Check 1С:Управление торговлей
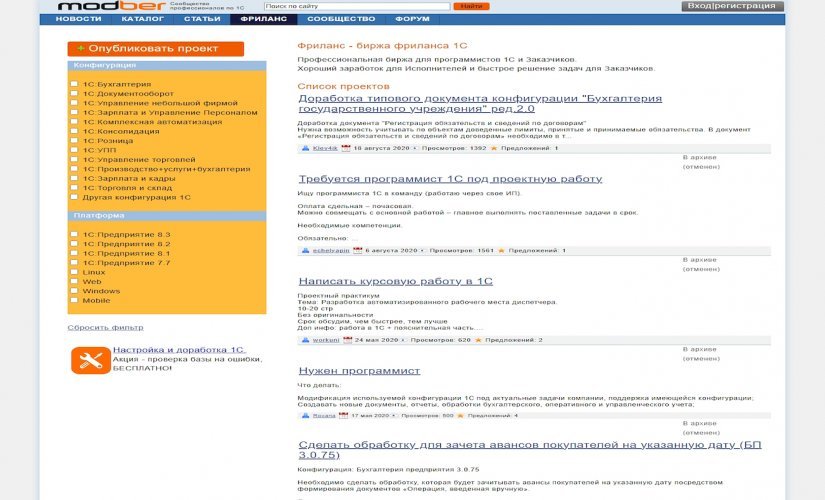 (74, 159)
